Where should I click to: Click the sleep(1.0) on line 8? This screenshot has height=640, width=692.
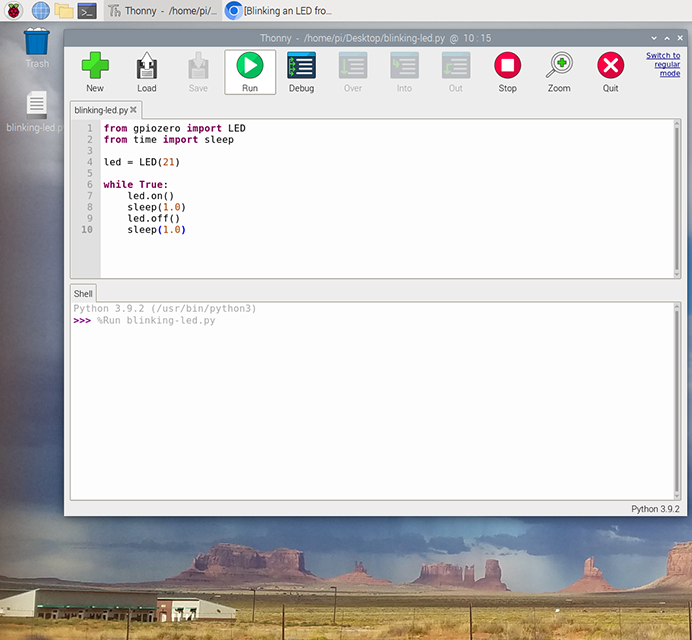pos(157,207)
